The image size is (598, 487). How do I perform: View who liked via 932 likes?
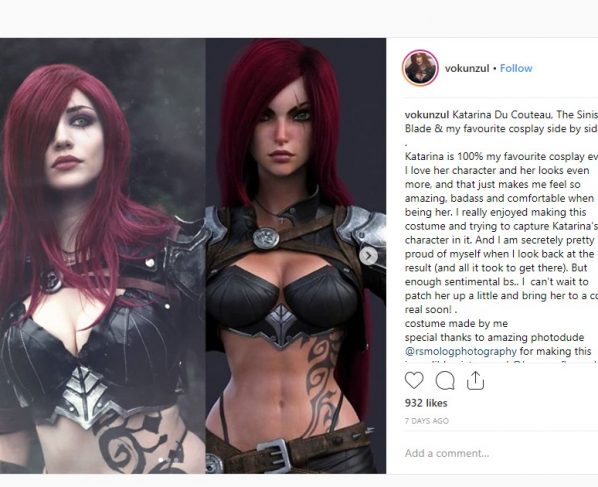pyautogui.click(x=426, y=403)
